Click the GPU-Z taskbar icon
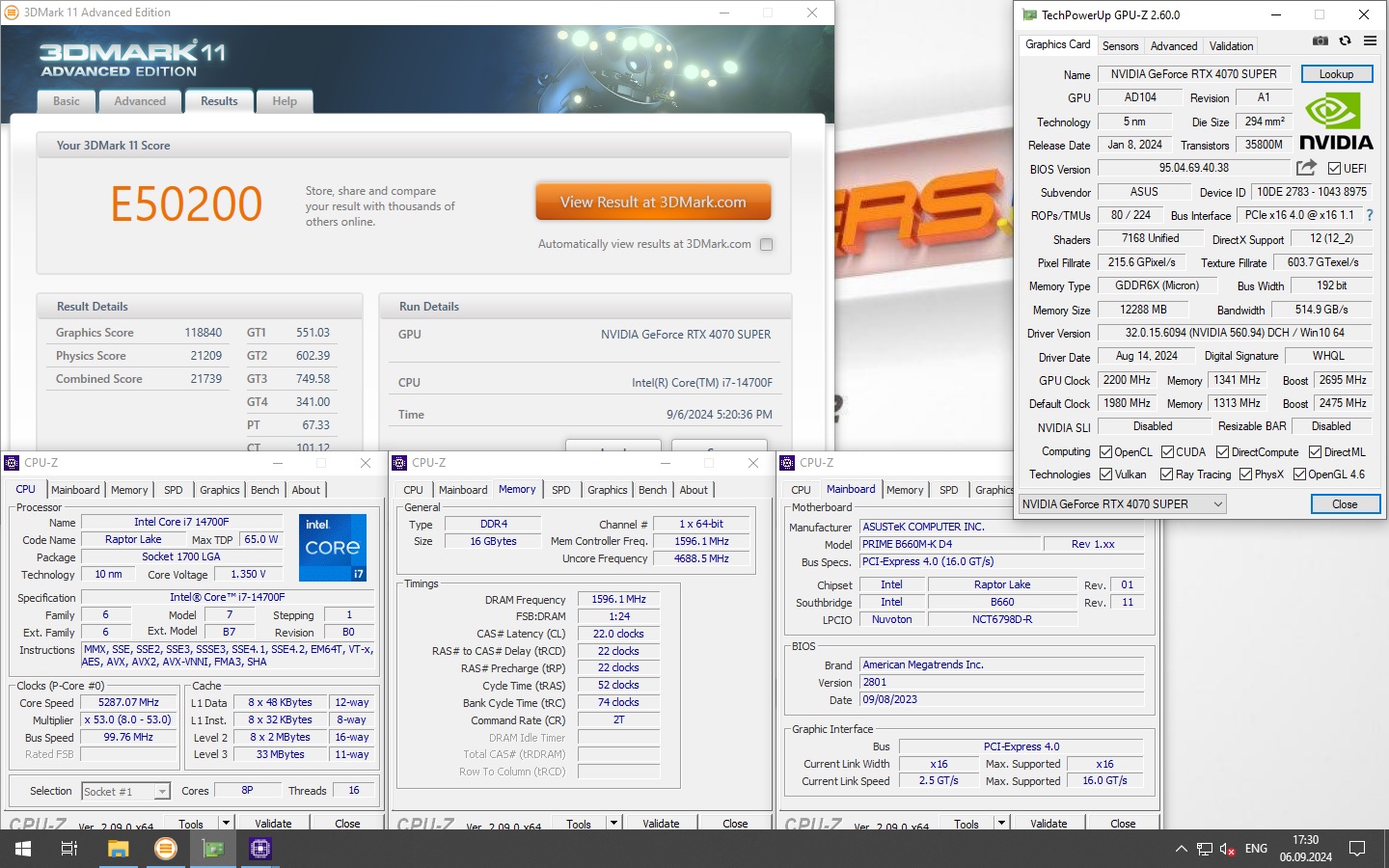 point(213,849)
